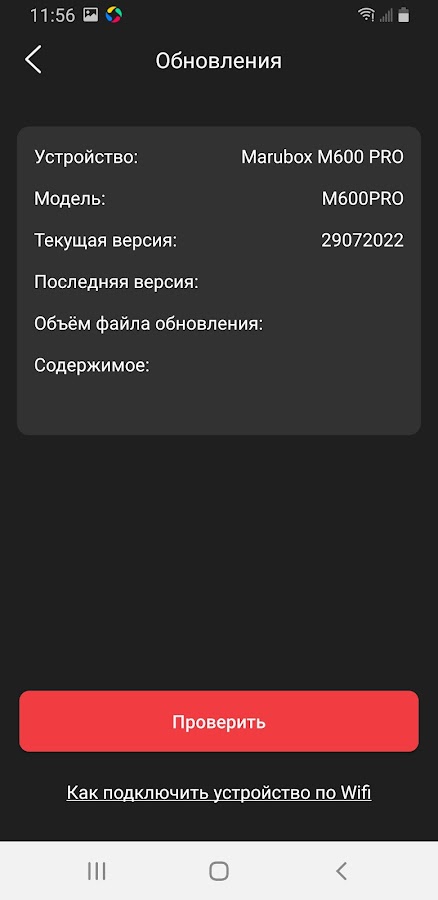Select the M600PRO model value
Screen dimensions: 438x900
coord(362,199)
